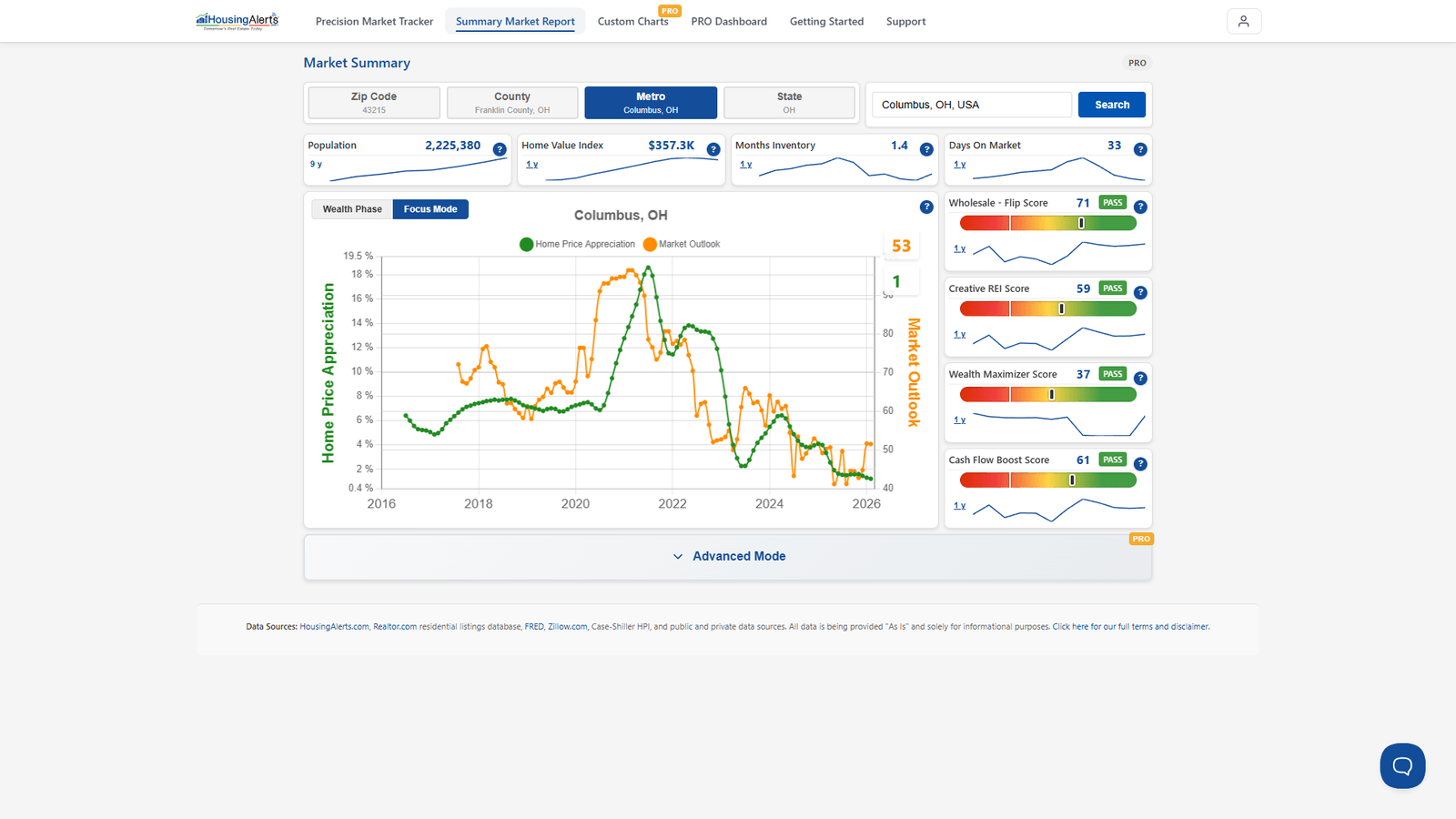Click the Search button
The height and width of the screenshot is (819, 1456).
[1112, 105]
